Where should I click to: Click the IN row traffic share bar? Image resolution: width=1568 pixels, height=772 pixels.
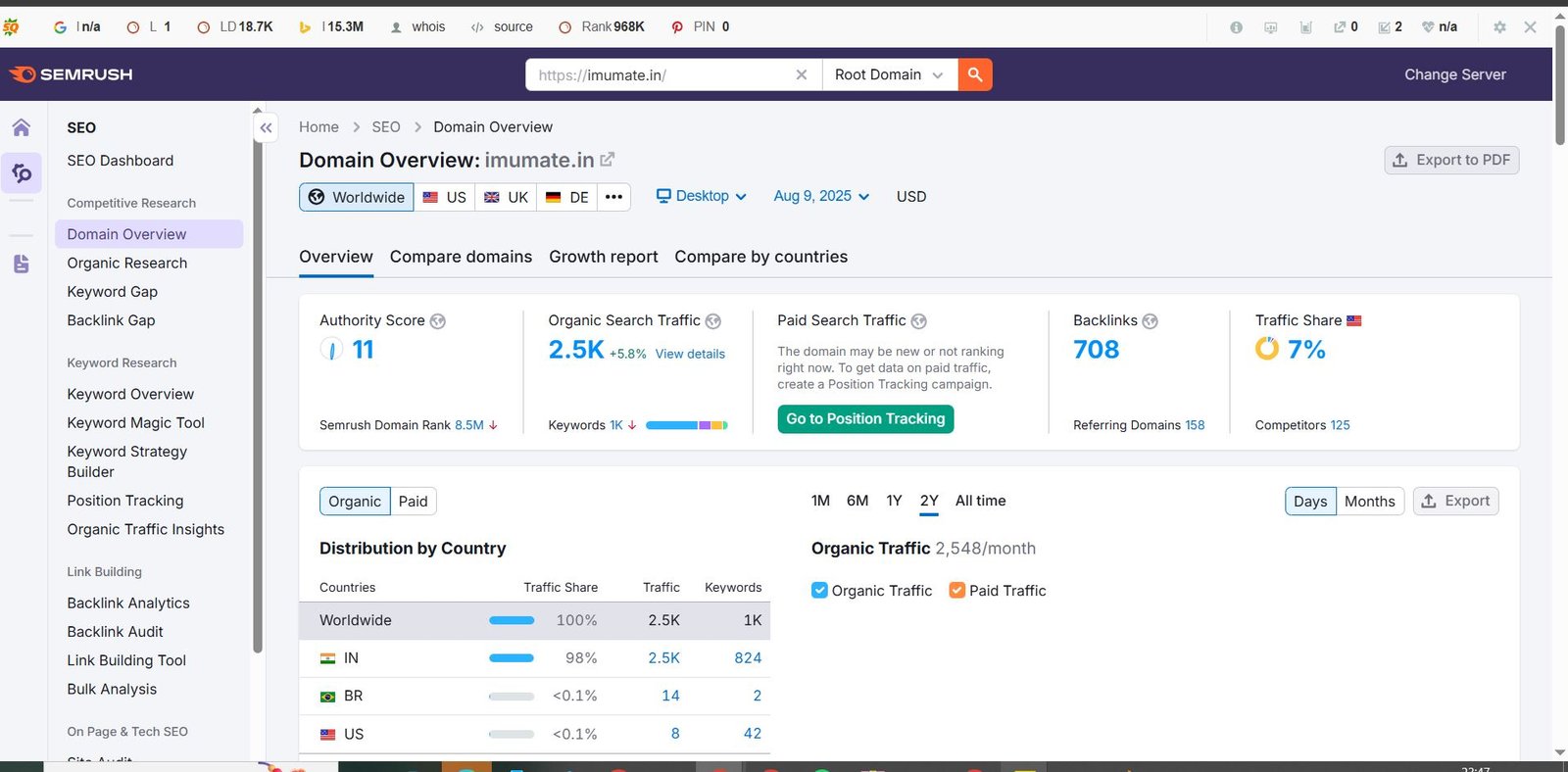click(x=512, y=658)
